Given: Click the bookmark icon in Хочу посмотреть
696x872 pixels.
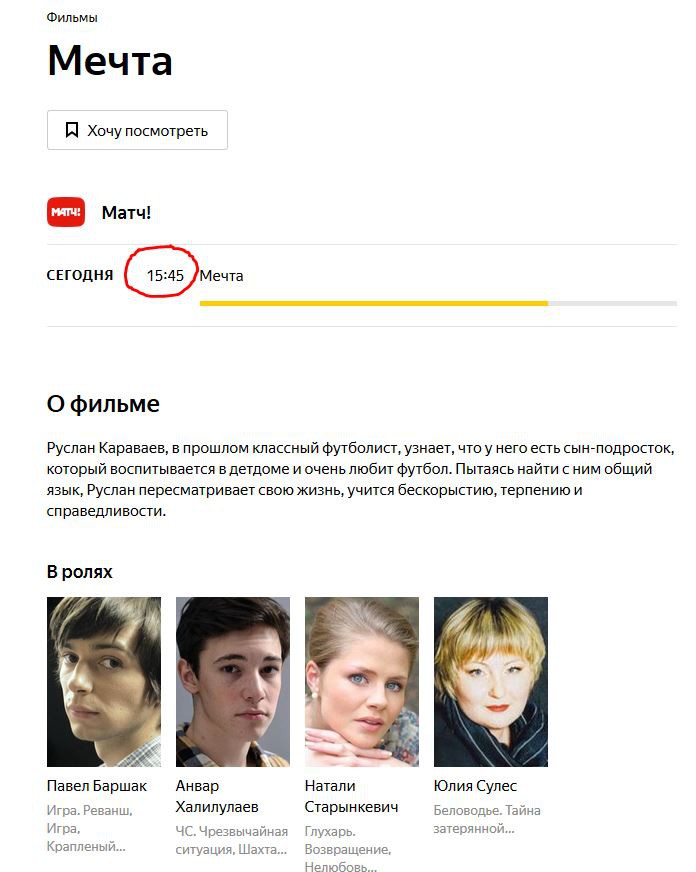Looking at the screenshot, I should [x=72, y=130].
